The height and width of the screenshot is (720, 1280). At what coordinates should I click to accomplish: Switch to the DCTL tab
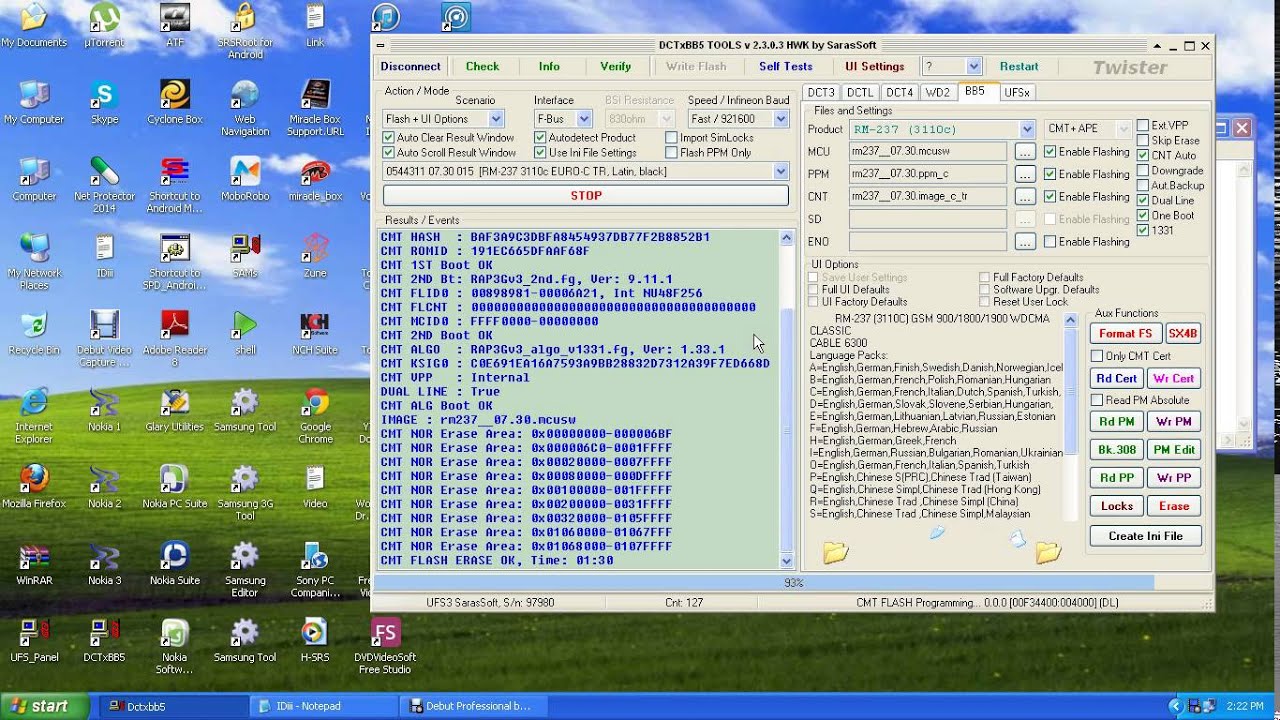(x=860, y=92)
